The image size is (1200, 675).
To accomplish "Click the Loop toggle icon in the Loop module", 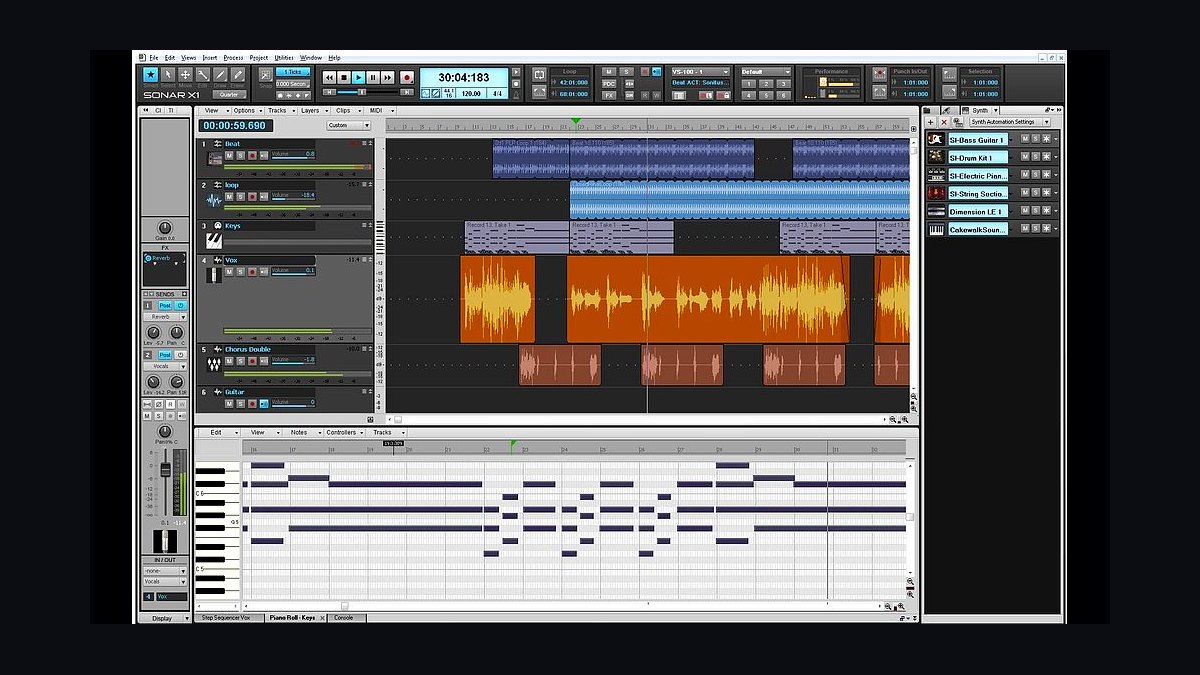I will 539,75.
